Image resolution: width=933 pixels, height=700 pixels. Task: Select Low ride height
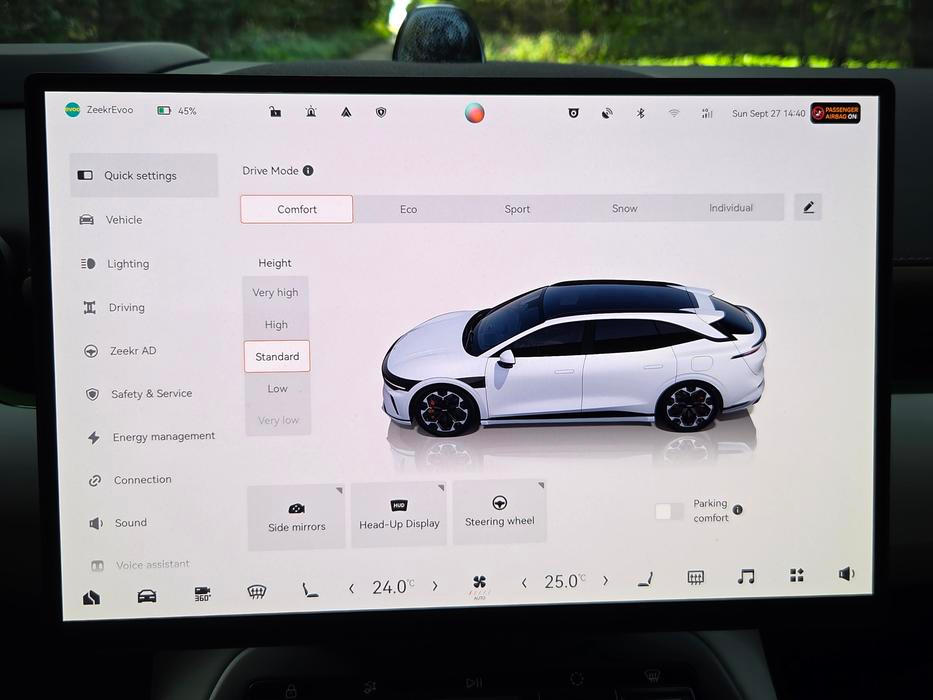tap(277, 389)
